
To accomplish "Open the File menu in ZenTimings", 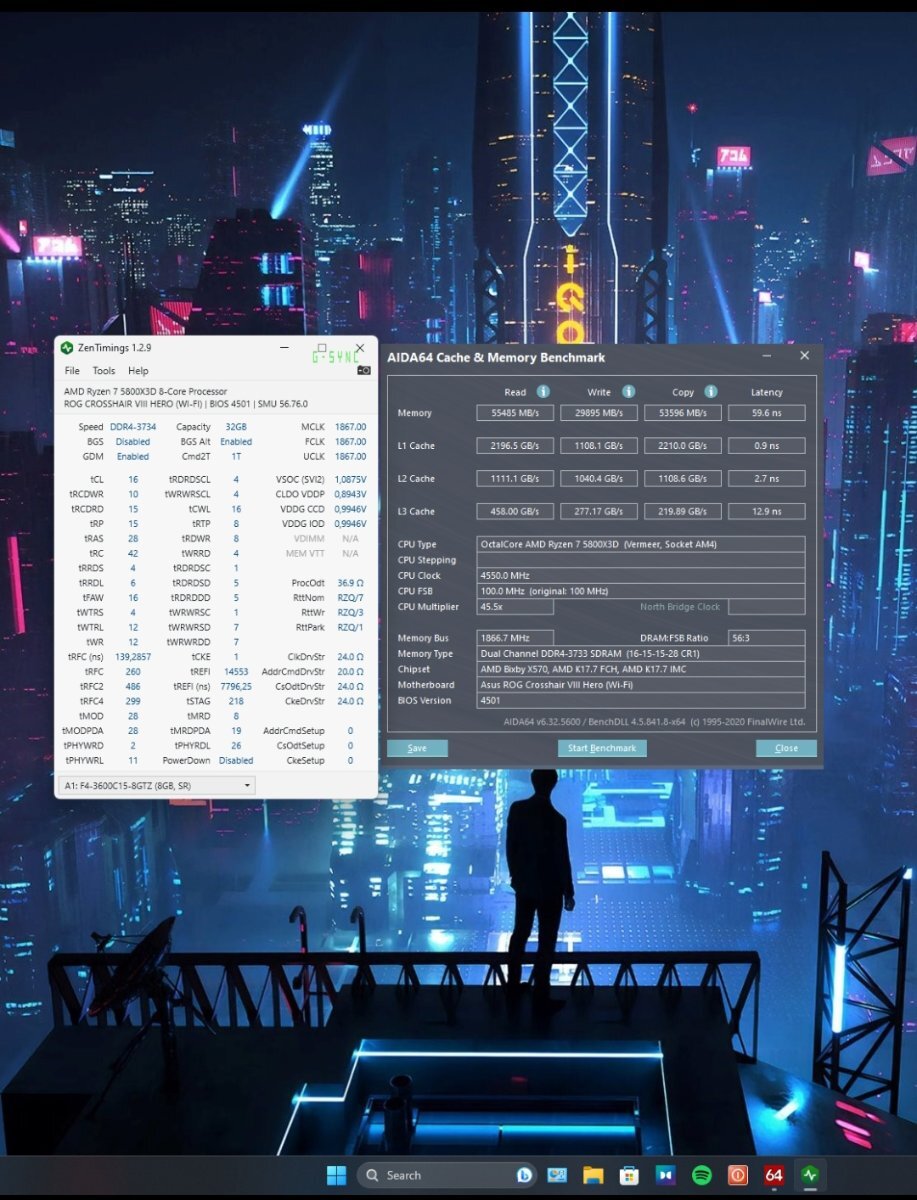I will point(72,371).
